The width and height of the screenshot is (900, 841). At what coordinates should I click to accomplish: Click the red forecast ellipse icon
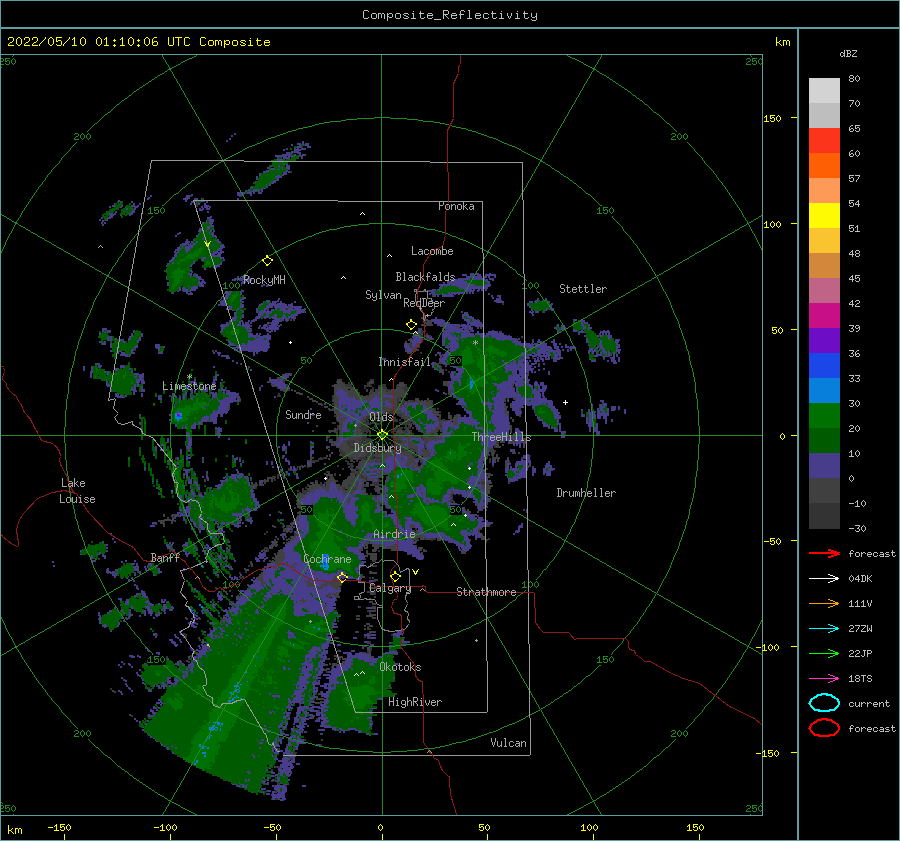click(824, 728)
